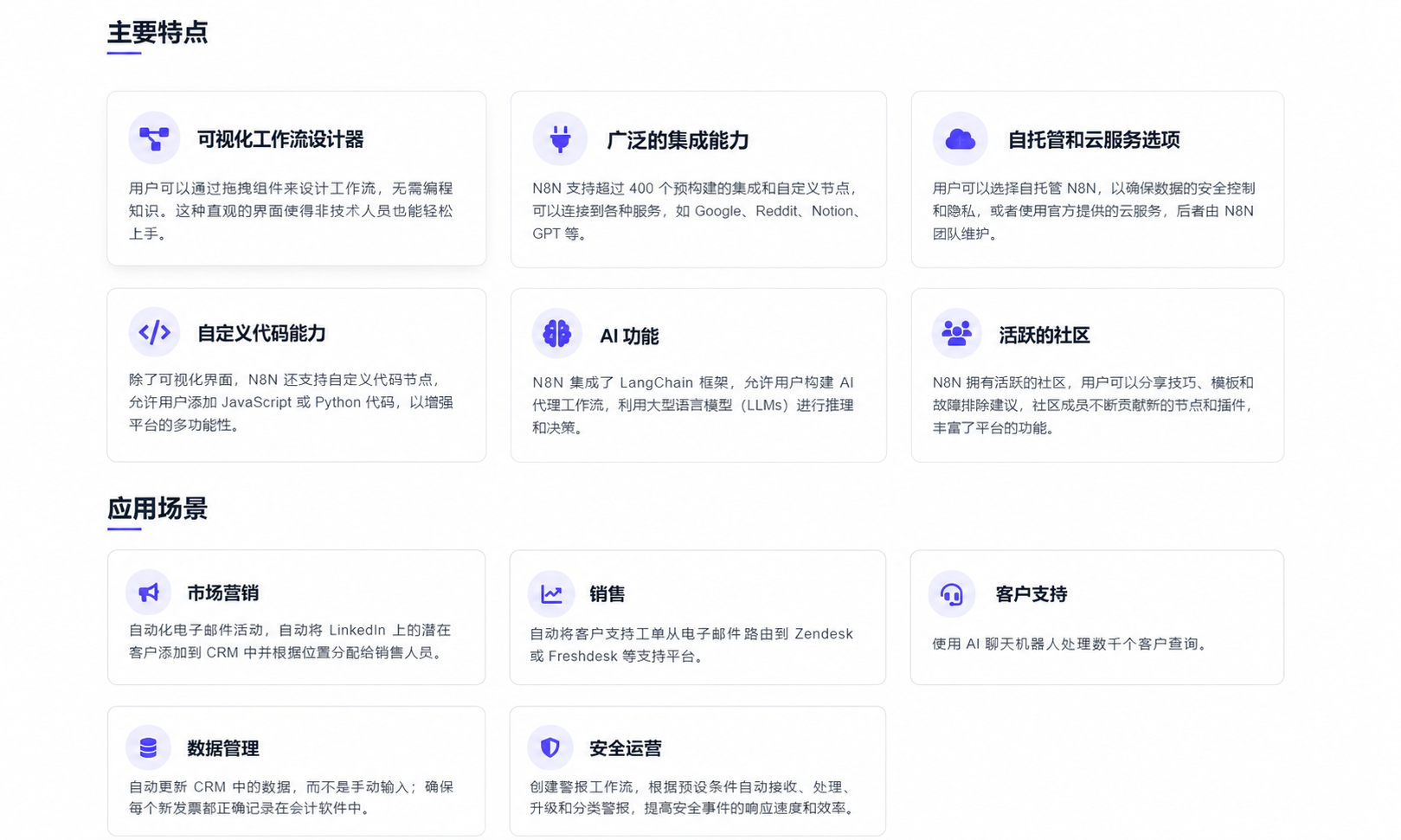Select the 安全运营 card title

625,748
